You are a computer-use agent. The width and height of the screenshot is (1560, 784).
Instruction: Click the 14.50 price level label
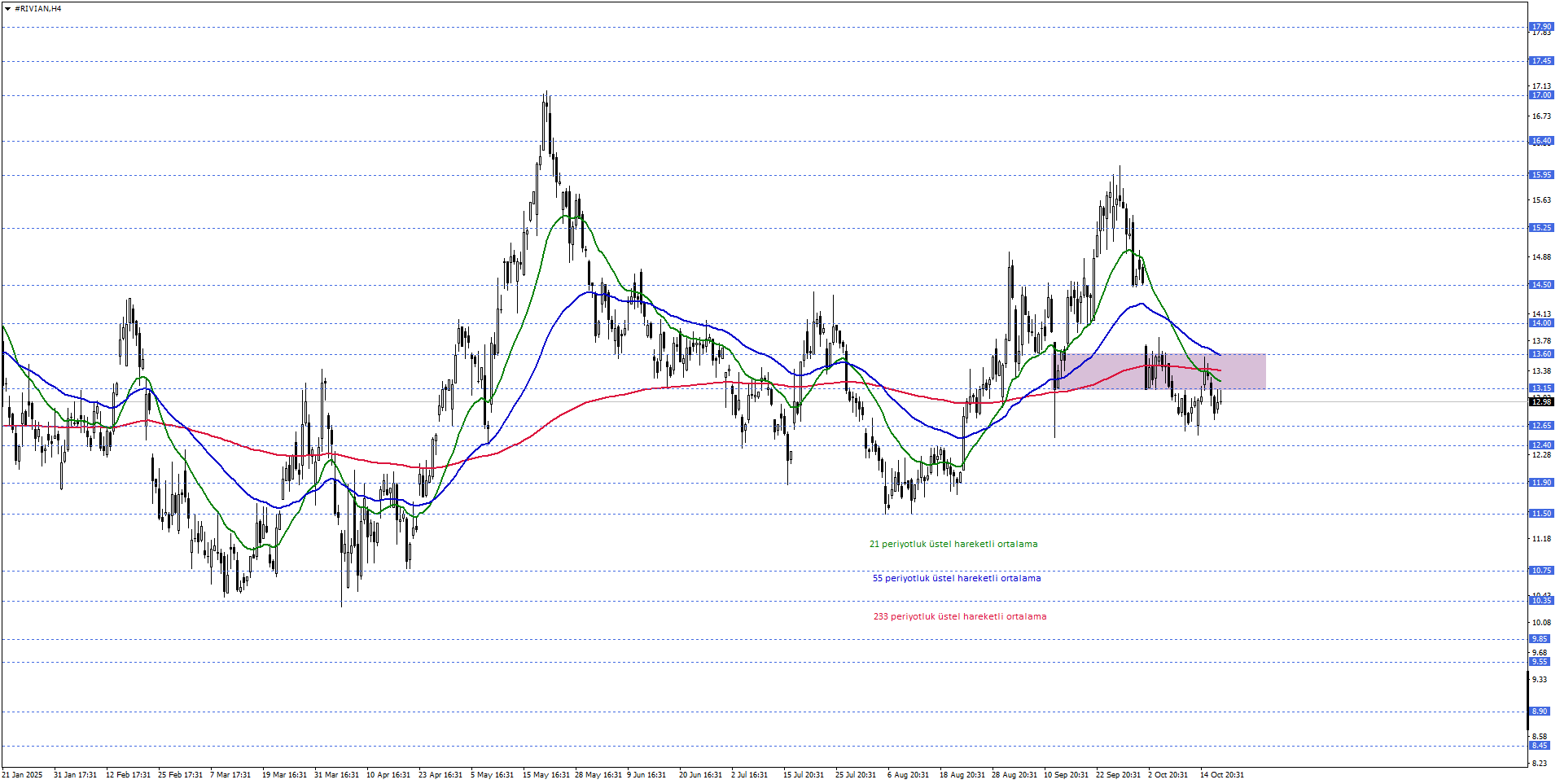click(1540, 285)
